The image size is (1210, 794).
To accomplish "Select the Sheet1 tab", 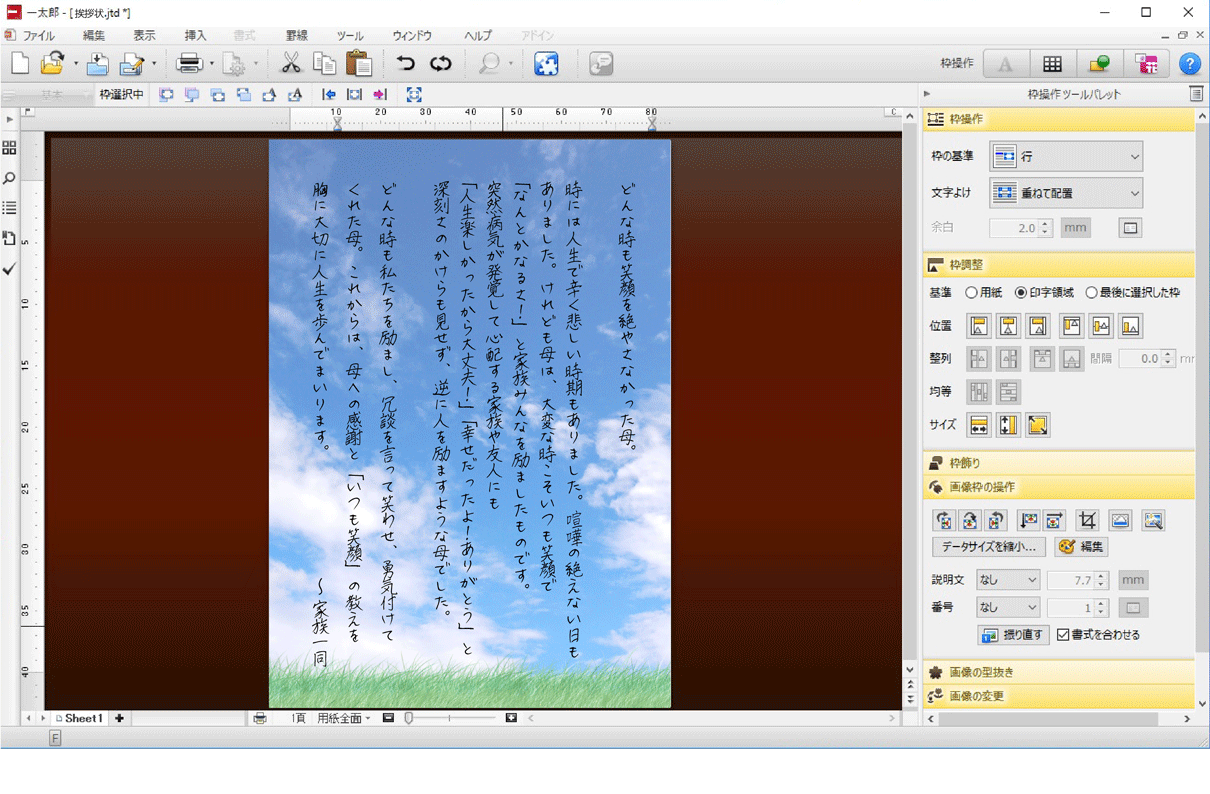I will click(79, 718).
